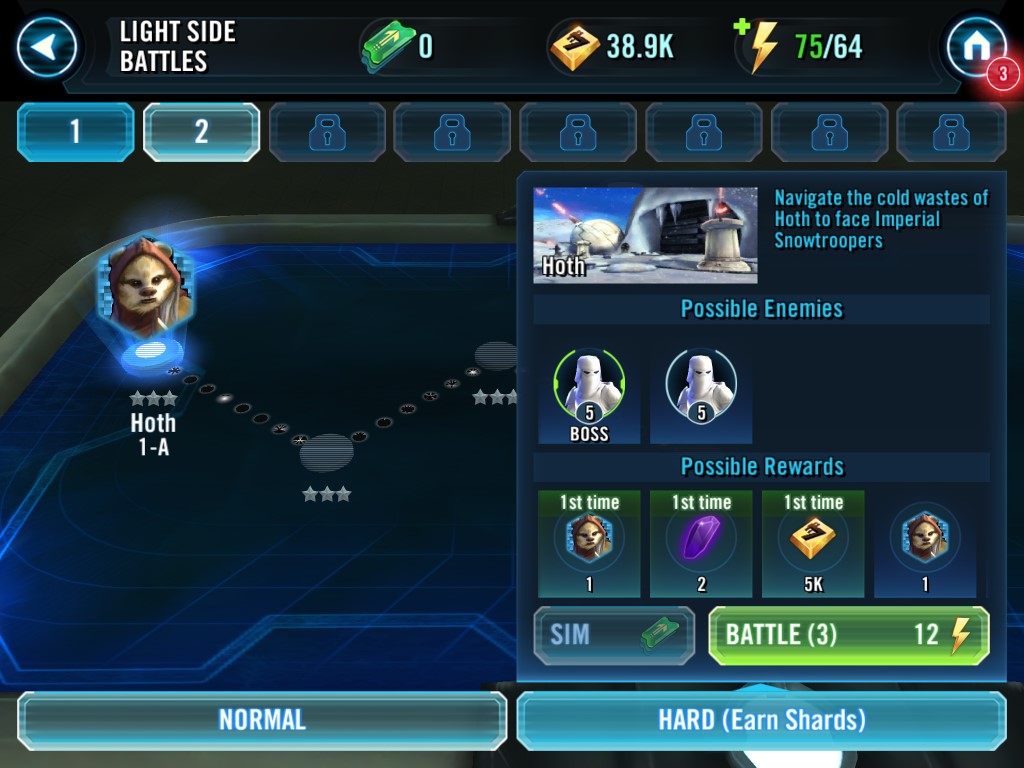Tap the back arrow icon
The image size is (1024, 768).
point(46,47)
